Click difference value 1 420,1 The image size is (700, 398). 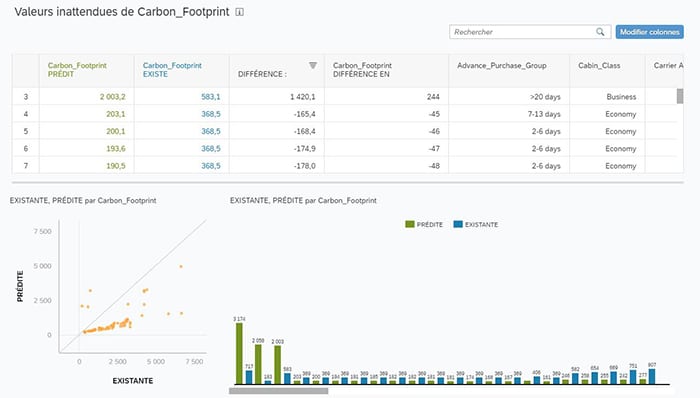(303, 97)
